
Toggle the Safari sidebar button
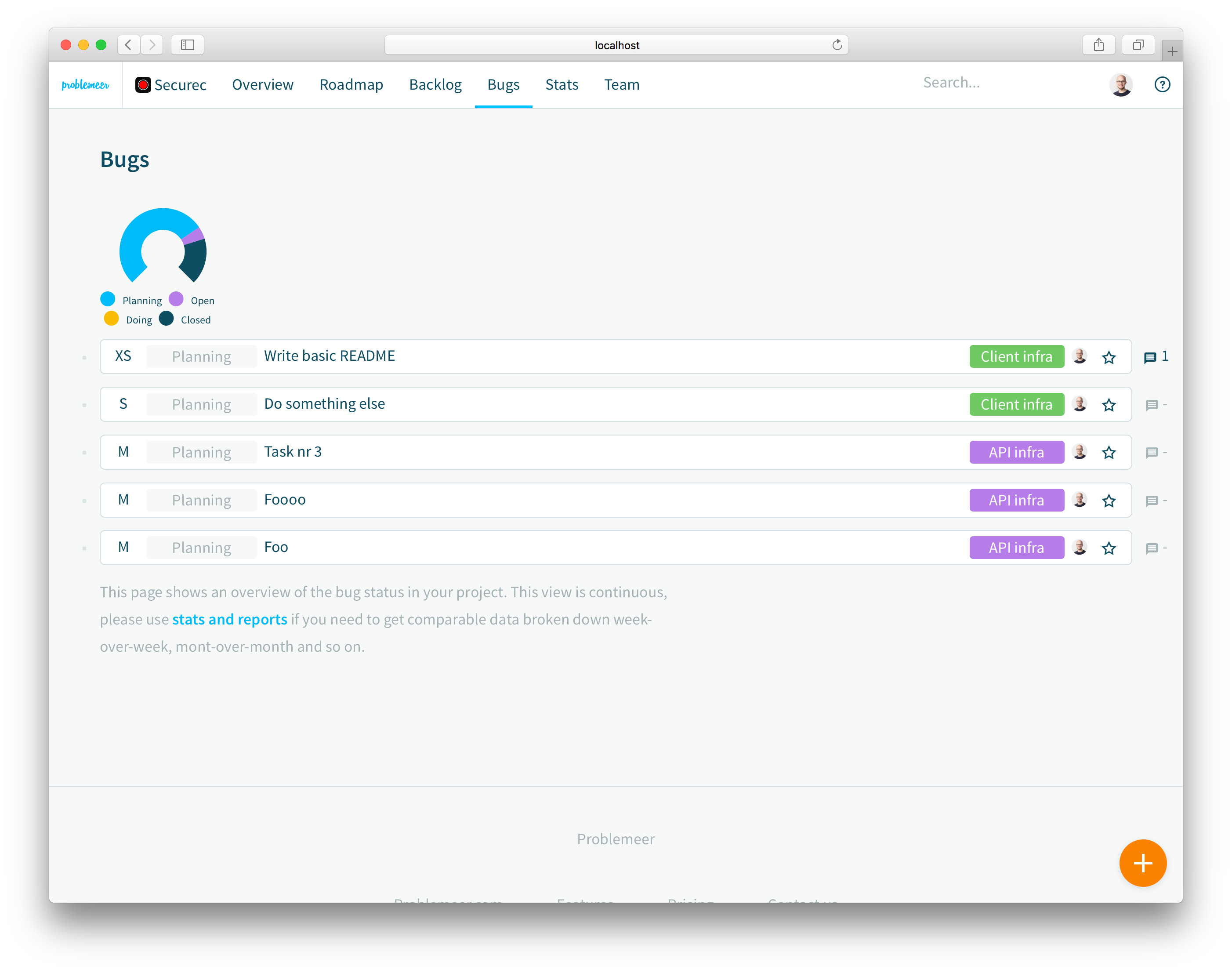187,44
